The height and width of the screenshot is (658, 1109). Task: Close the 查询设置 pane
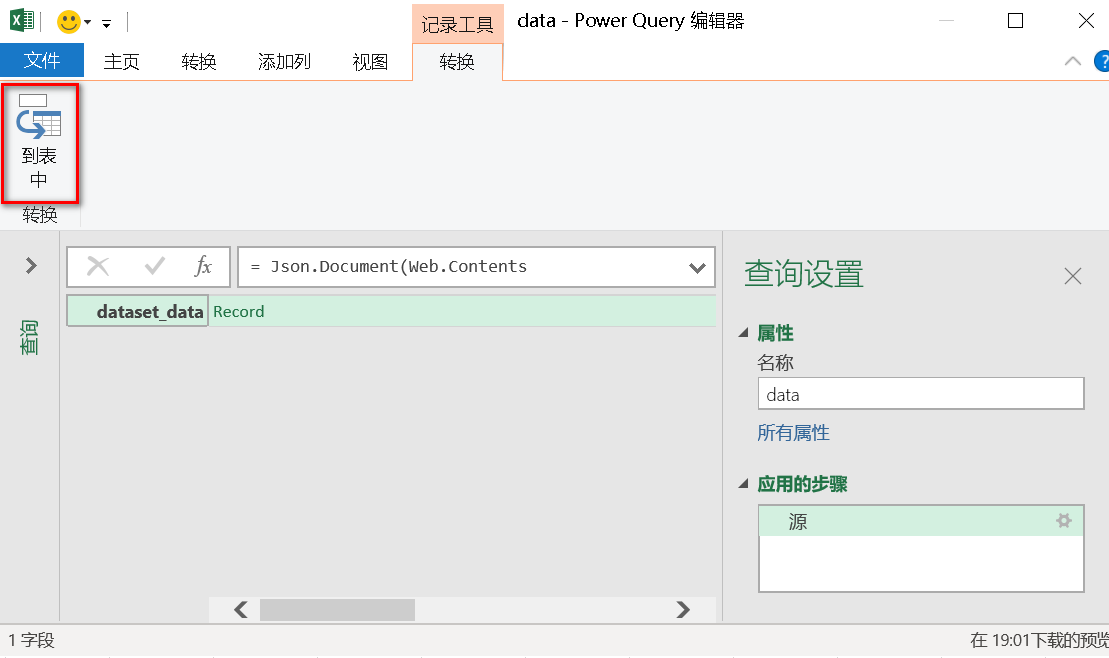tap(1072, 276)
